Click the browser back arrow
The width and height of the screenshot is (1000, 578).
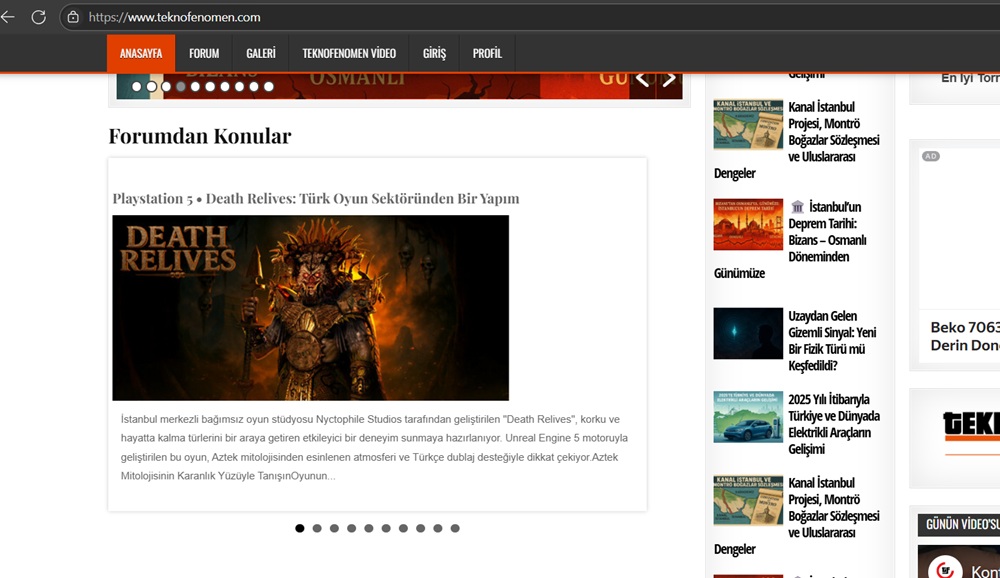click(8, 17)
